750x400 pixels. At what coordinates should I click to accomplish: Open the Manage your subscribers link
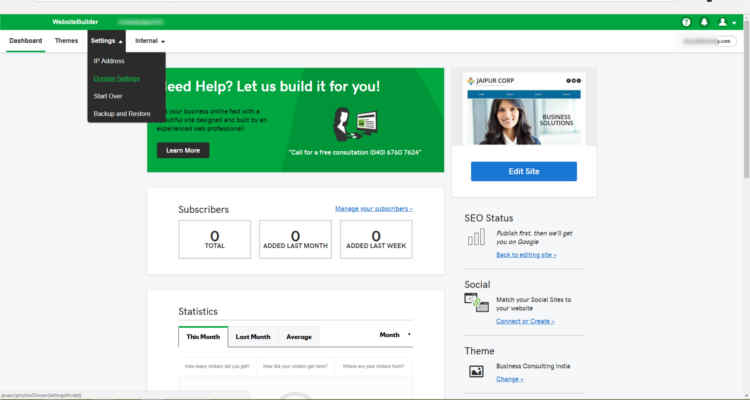click(373, 209)
